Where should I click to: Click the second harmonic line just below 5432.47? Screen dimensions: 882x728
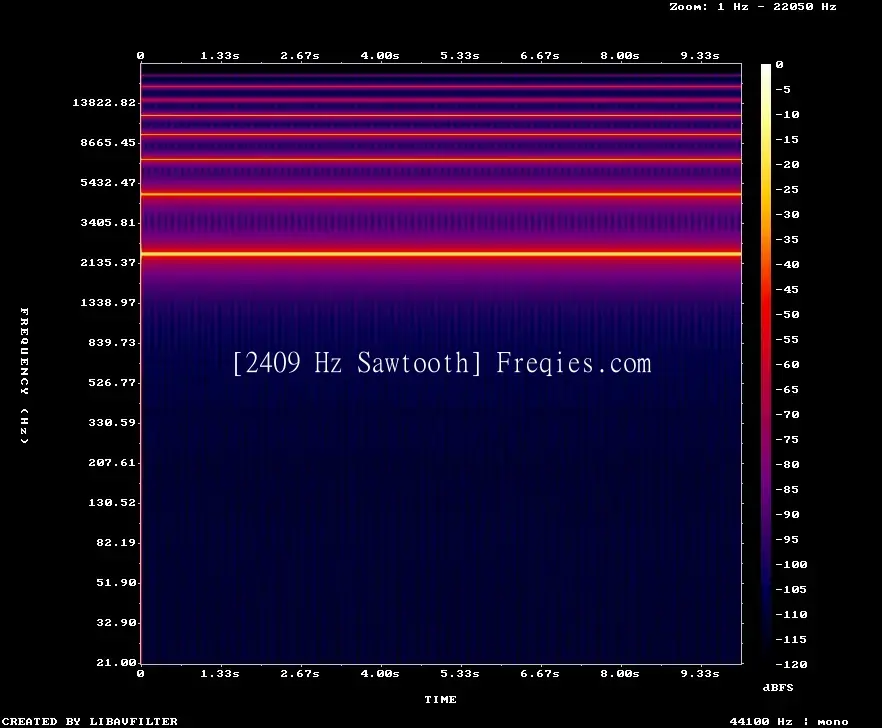click(x=441, y=194)
